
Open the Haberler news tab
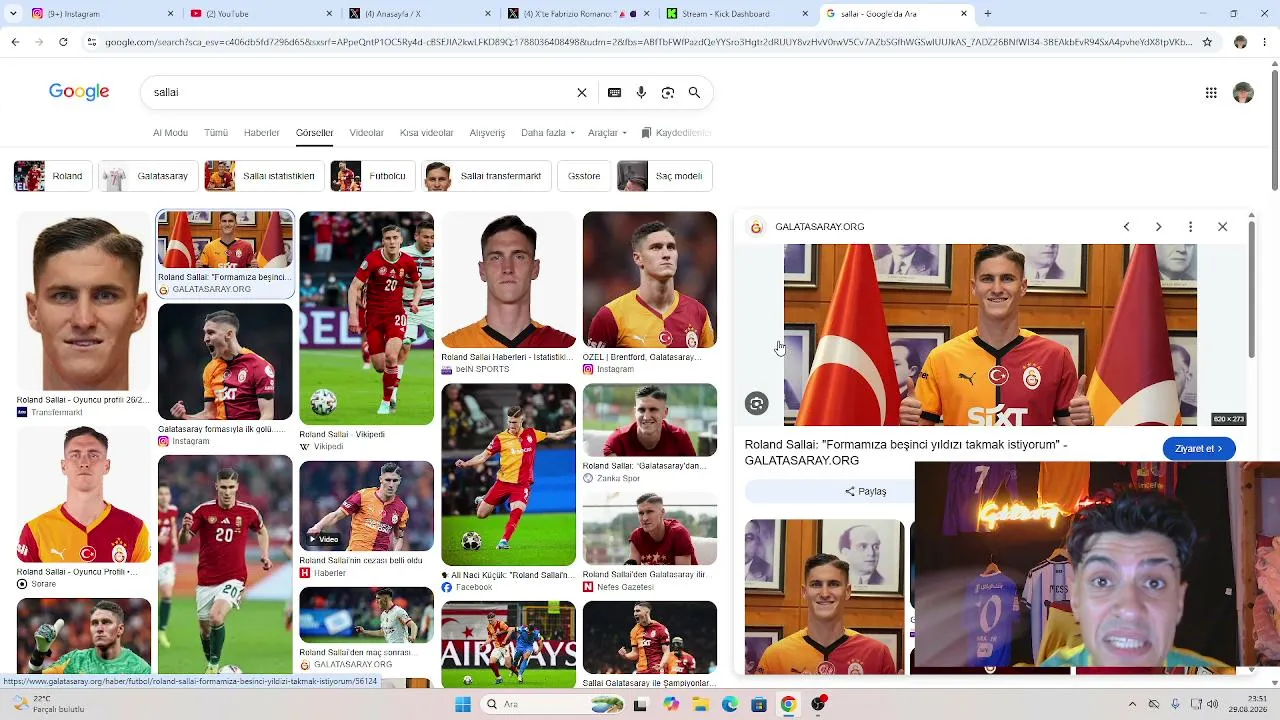pos(262,133)
